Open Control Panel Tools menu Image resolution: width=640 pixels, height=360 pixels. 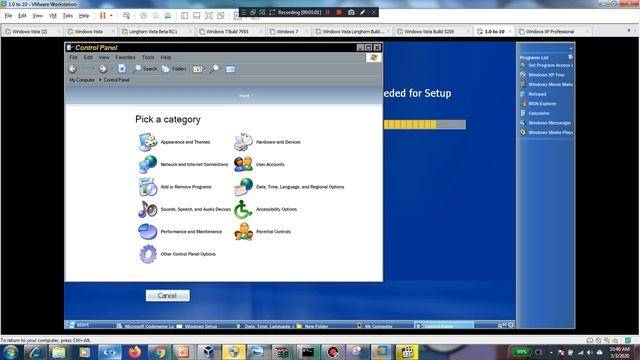(148, 58)
